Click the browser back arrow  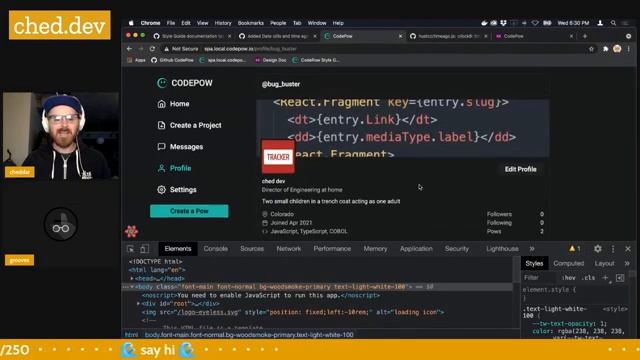pyautogui.click(x=130, y=49)
